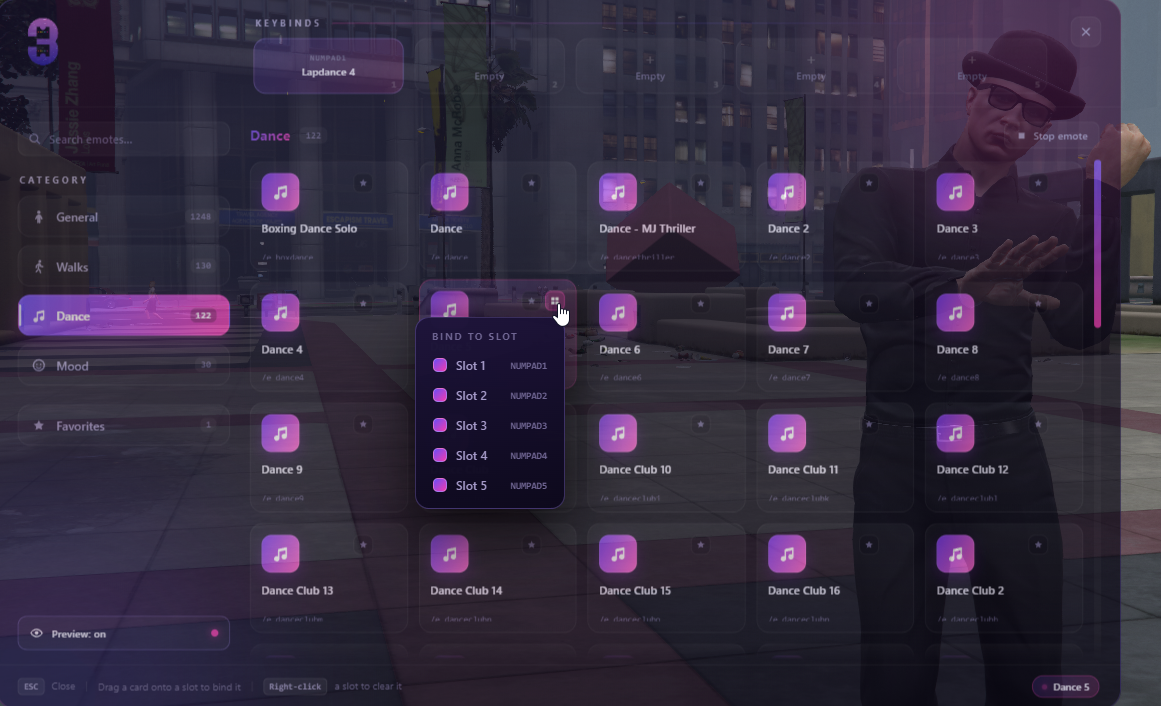The width and height of the screenshot is (1161, 706).
Task: Click the Dance Club 15 music icon
Action: pos(618,553)
